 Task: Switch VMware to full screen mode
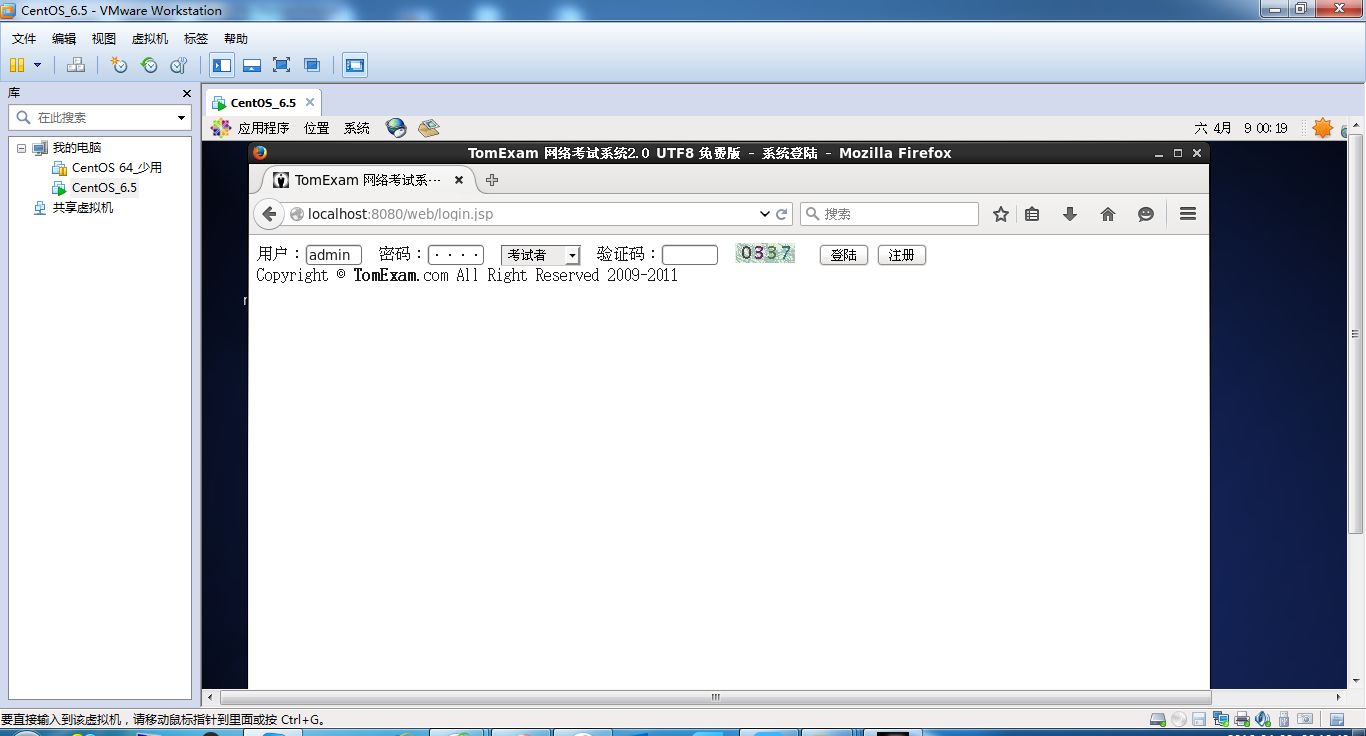point(282,65)
